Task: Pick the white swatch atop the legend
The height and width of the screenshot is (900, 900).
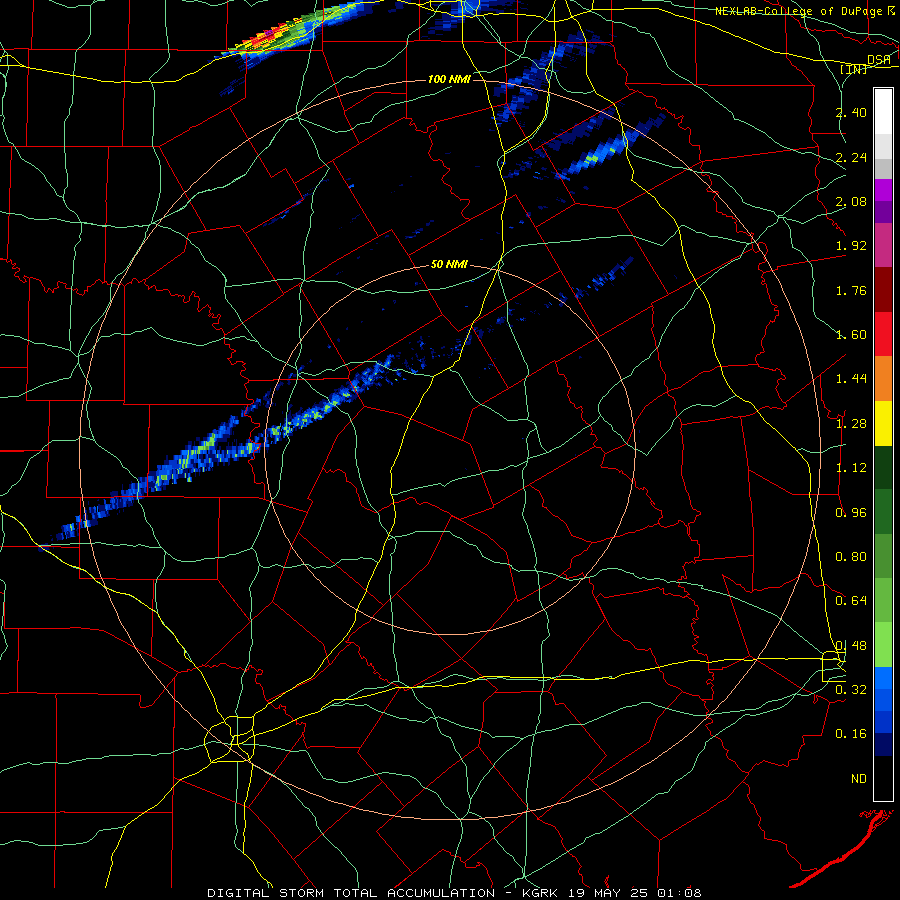Action: pos(883,111)
